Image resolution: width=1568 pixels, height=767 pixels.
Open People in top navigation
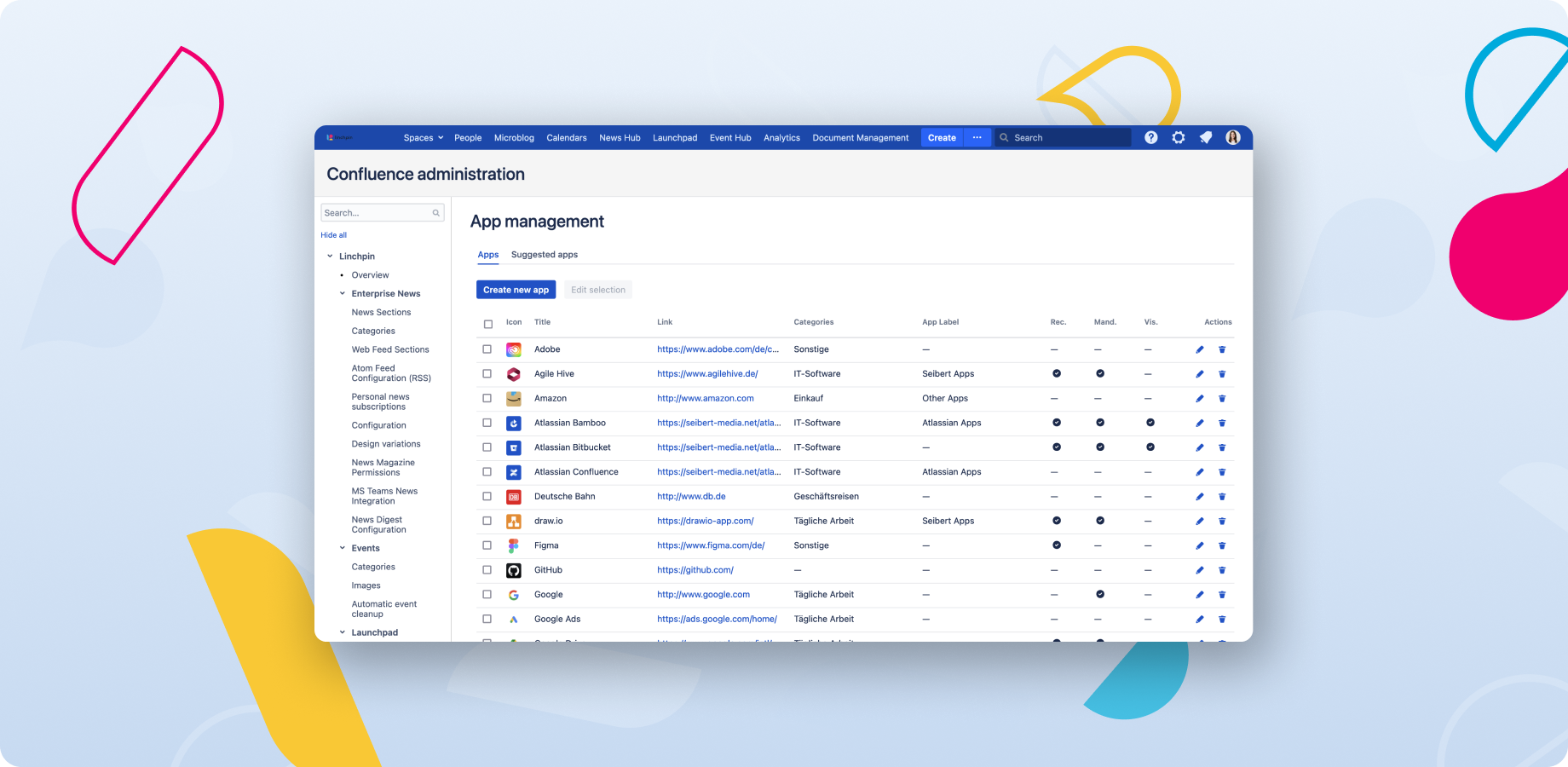[468, 138]
